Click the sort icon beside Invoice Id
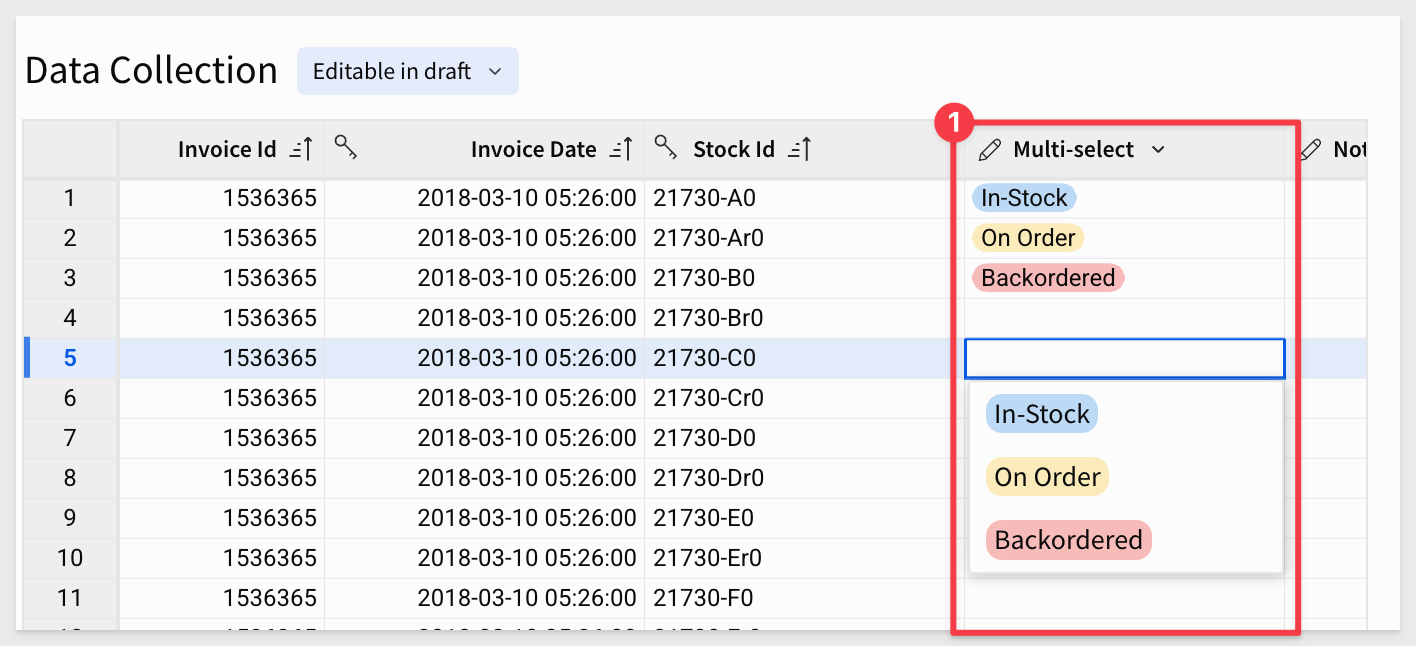Viewport: 1416px width, 646px height. coord(301,150)
